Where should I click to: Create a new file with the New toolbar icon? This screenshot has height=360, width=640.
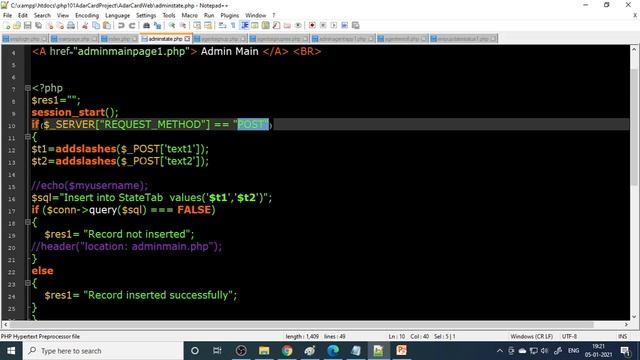point(7,25)
